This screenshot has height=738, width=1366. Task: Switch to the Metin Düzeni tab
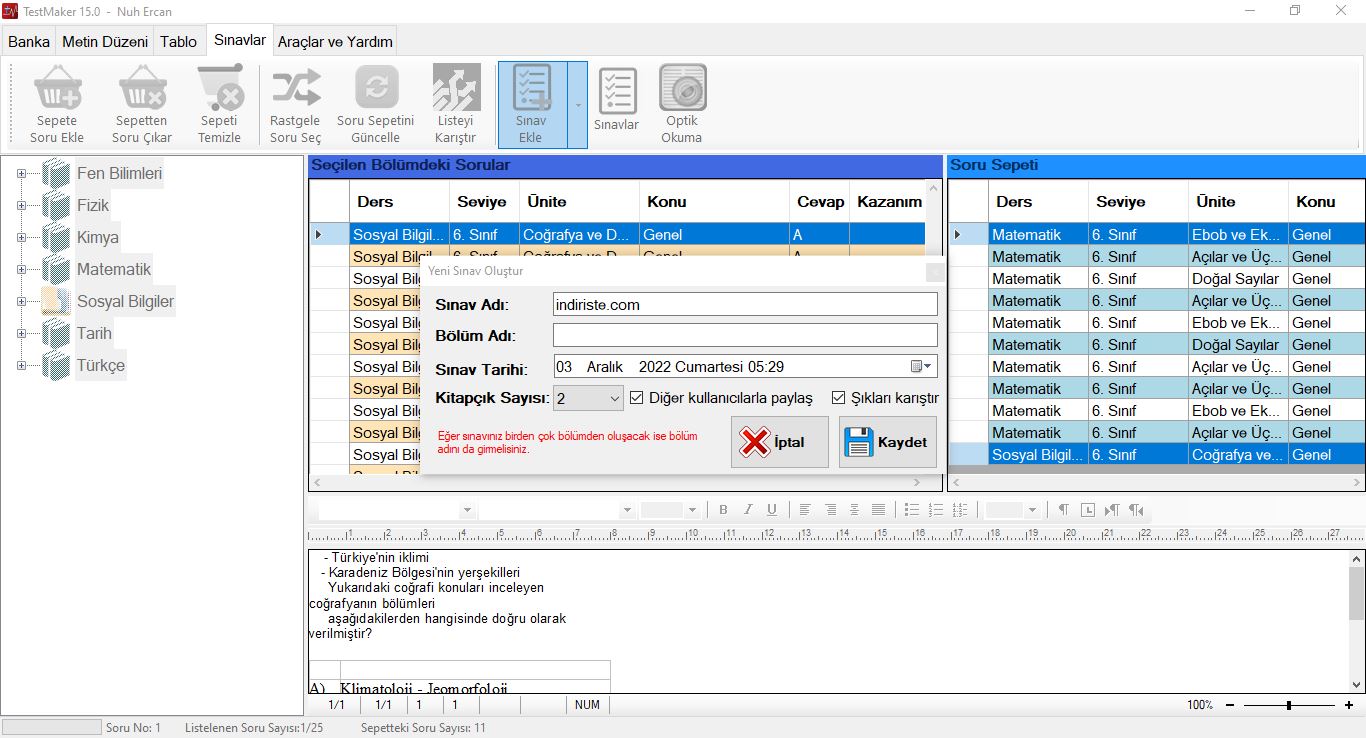(105, 42)
